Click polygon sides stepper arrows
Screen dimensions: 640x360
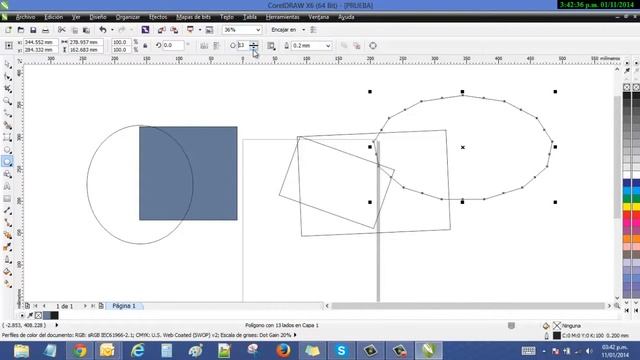point(253,46)
